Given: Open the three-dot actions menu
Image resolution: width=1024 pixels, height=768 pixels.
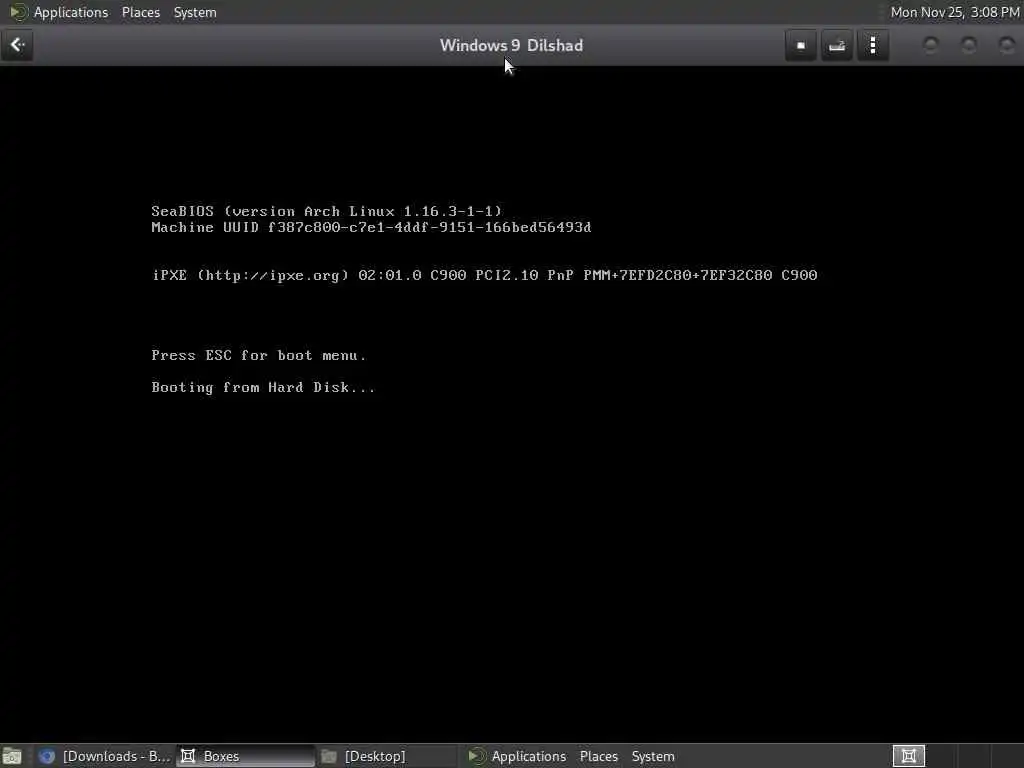Looking at the screenshot, I should 873,45.
